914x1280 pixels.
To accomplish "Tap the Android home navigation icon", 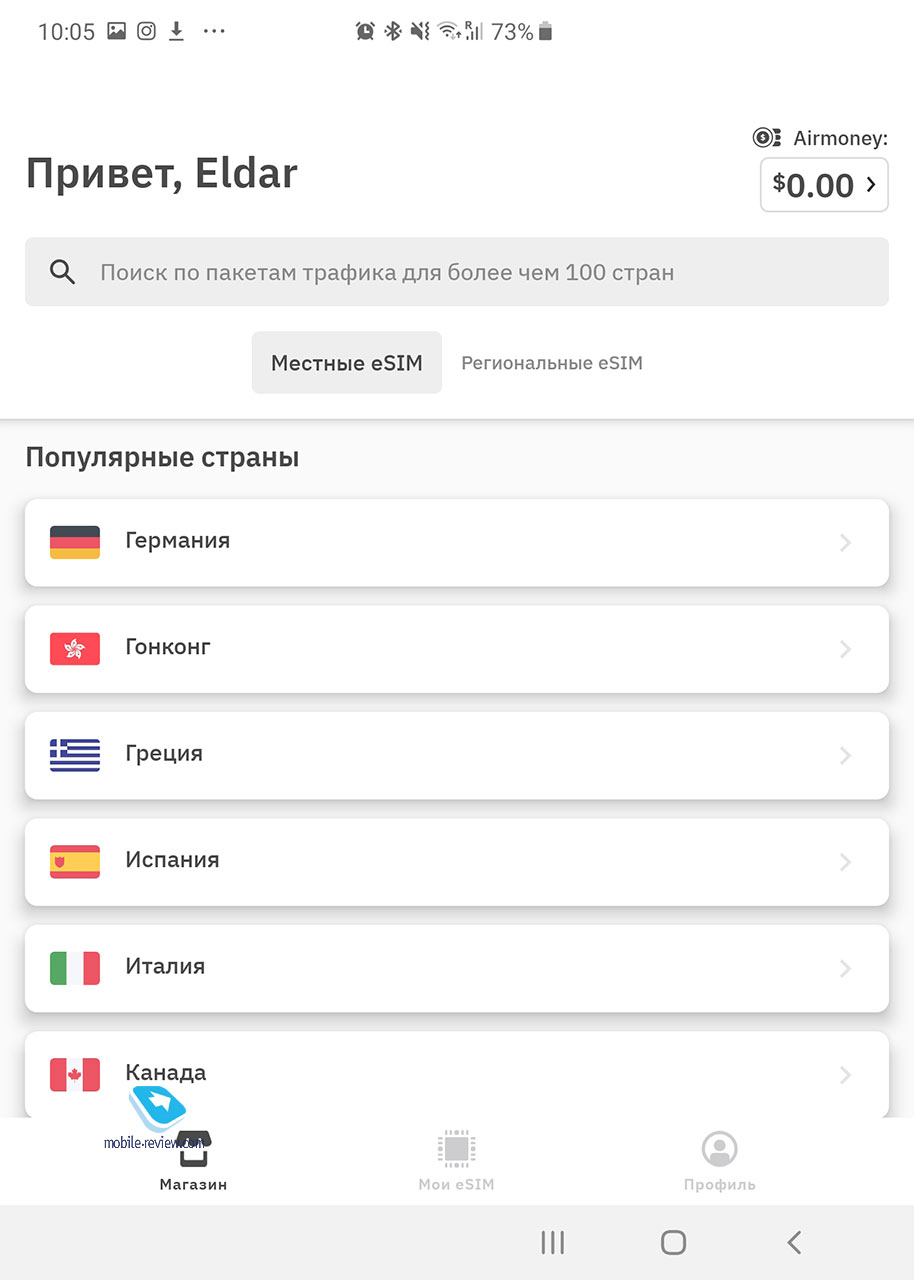I will 673,1242.
